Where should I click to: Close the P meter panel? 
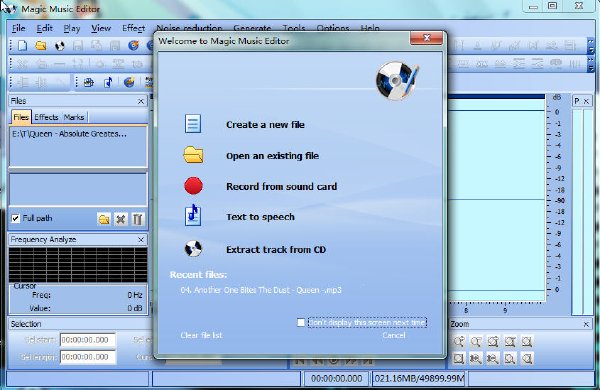[586, 101]
